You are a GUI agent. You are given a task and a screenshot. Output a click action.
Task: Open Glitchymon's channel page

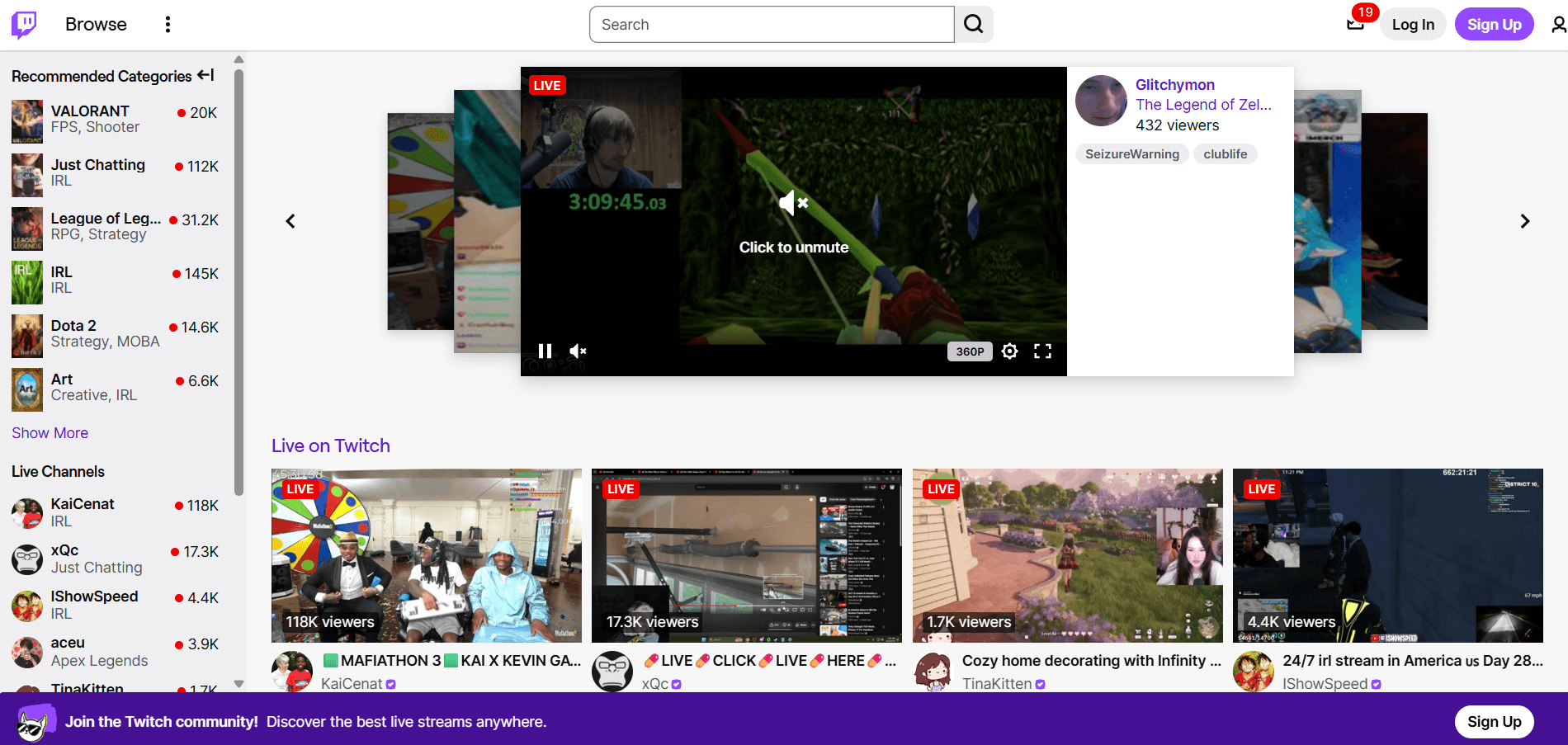[1175, 84]
